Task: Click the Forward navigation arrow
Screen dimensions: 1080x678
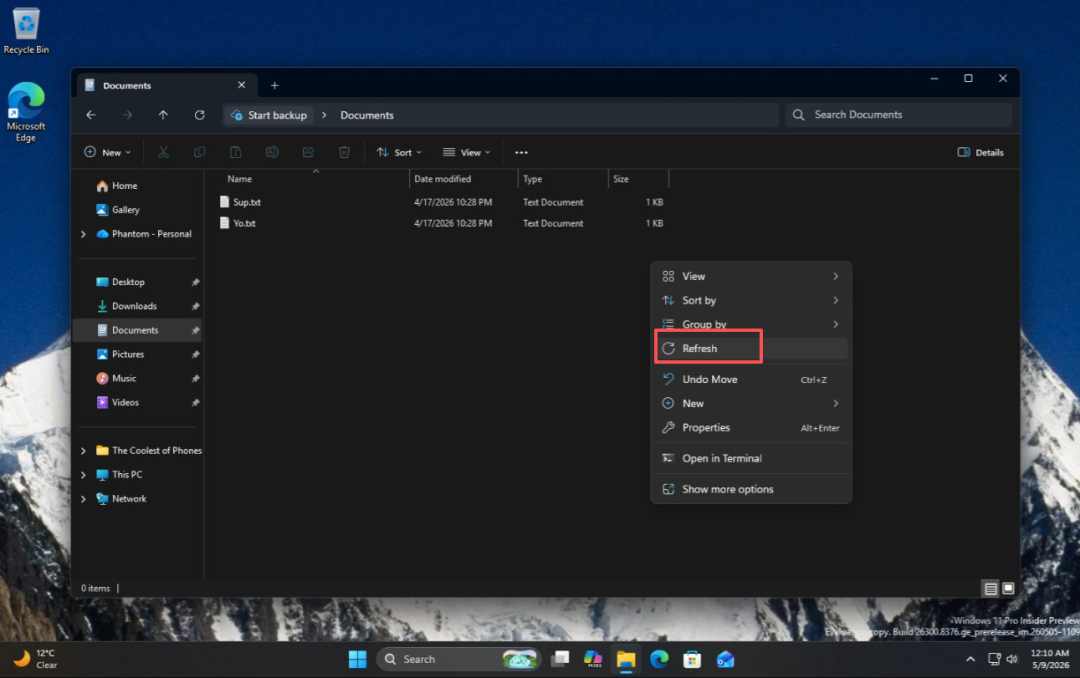Action: point(127,115)
